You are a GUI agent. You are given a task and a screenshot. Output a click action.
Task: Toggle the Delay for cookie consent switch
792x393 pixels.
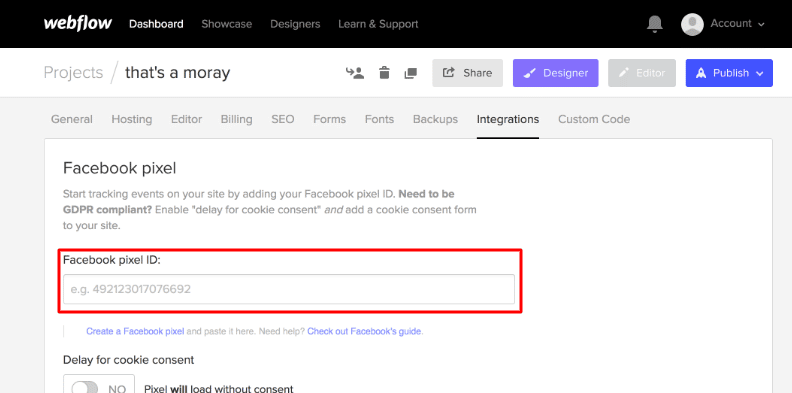tap(98, 386)
